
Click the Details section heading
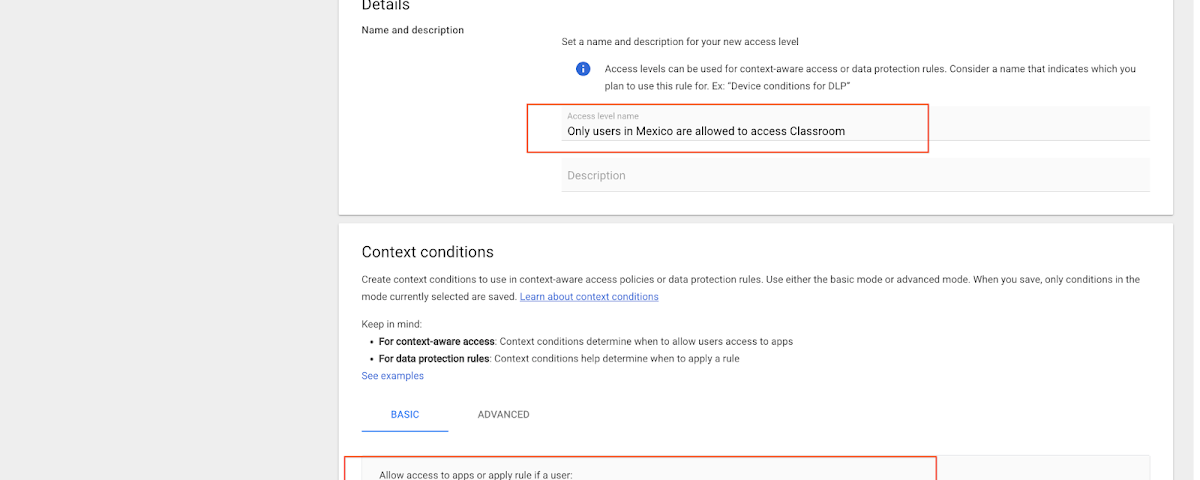386,6
